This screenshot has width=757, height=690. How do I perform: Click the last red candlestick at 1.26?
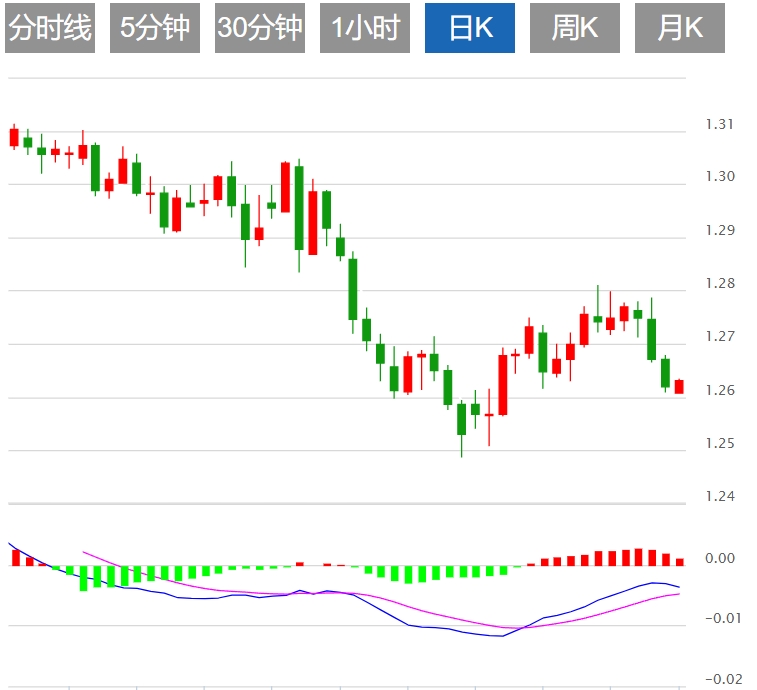[679, 387]
